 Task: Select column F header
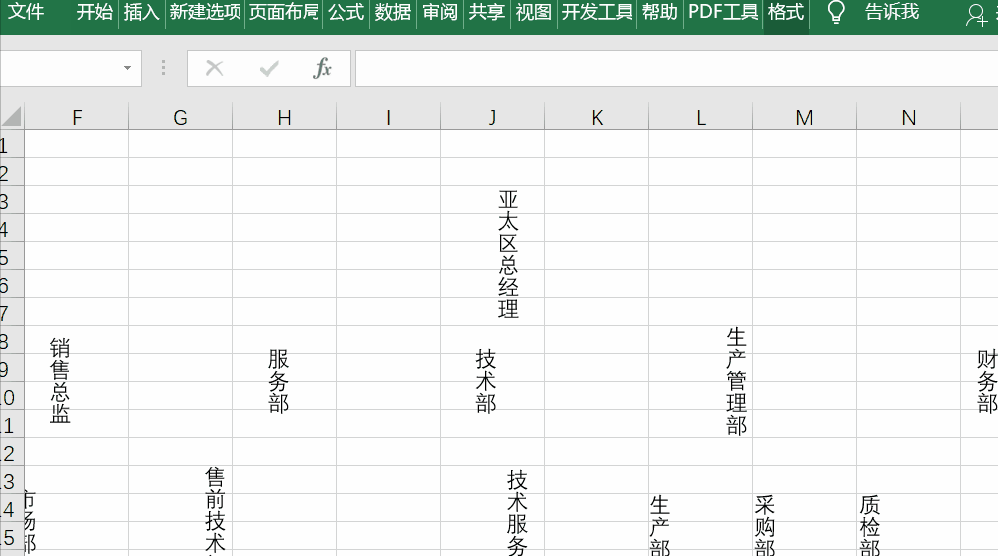click(x=76, y=117)
